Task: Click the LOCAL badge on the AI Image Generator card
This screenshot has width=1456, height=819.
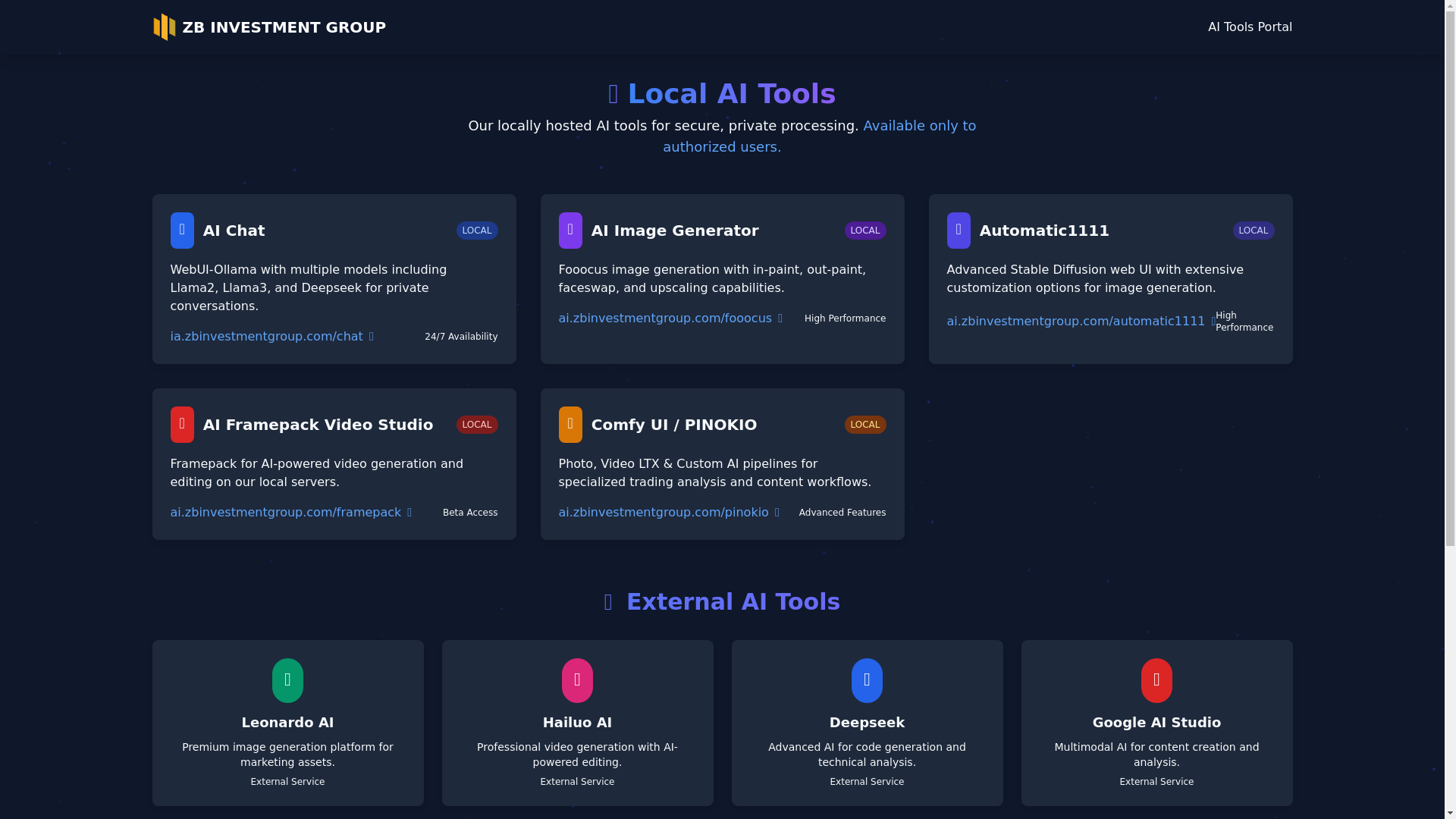Action: (x=865, y=231)
